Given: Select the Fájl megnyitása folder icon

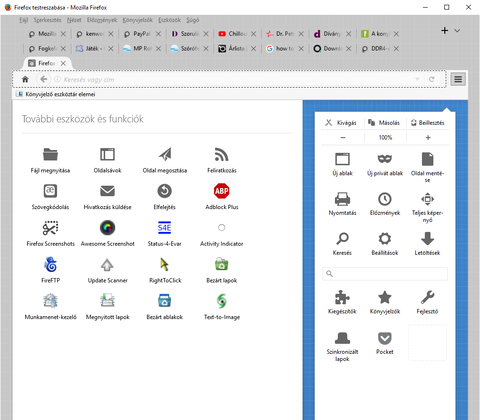Looking at the screenshot, I should [50, 154].
